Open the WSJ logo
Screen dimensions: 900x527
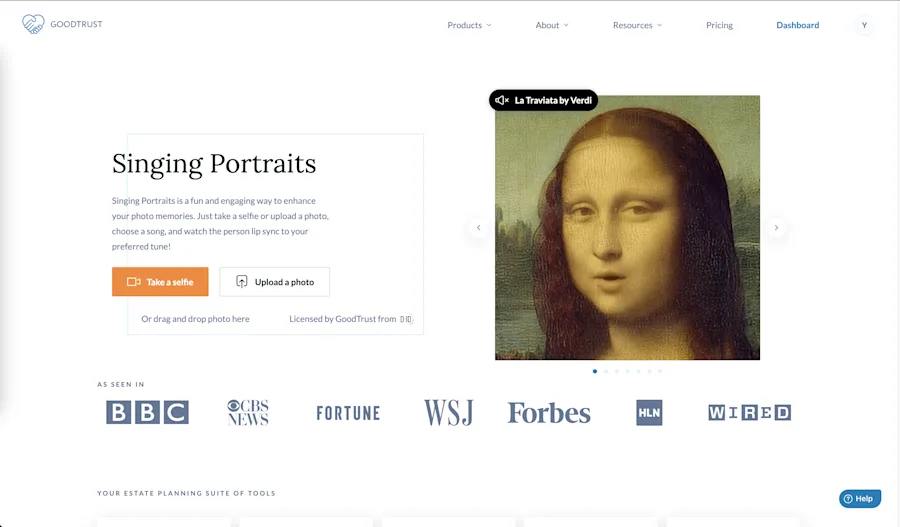449,412
